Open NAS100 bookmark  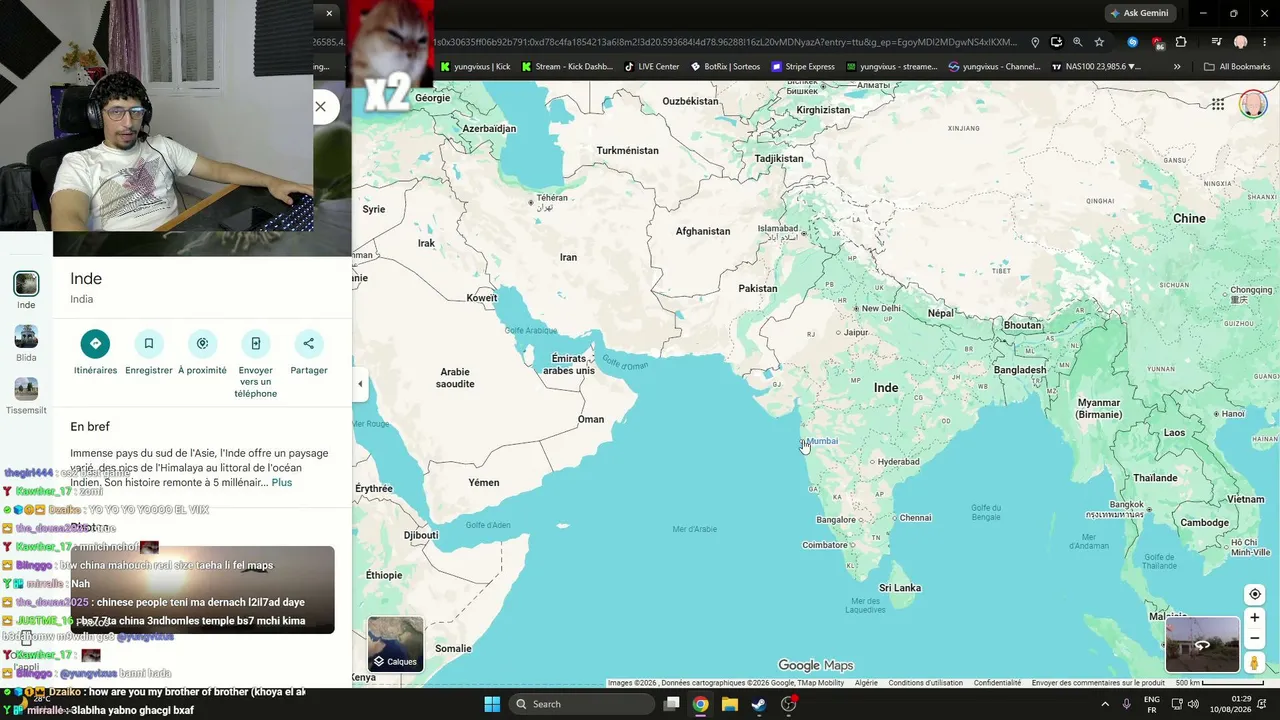click(1096, 67)
